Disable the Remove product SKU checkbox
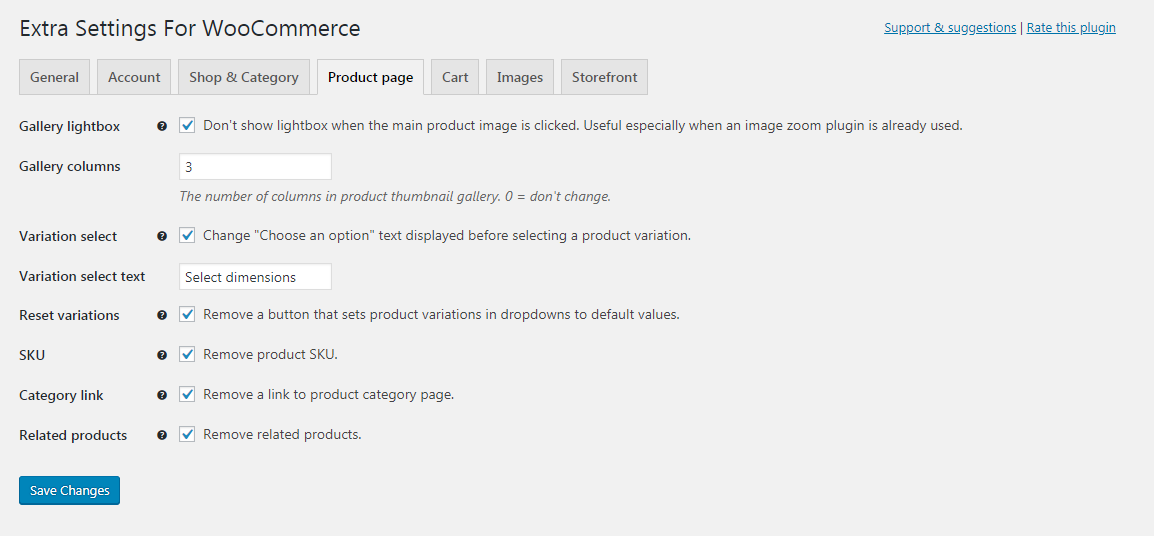The height and width of the screenshot is (536, 1154). [187, 354]
